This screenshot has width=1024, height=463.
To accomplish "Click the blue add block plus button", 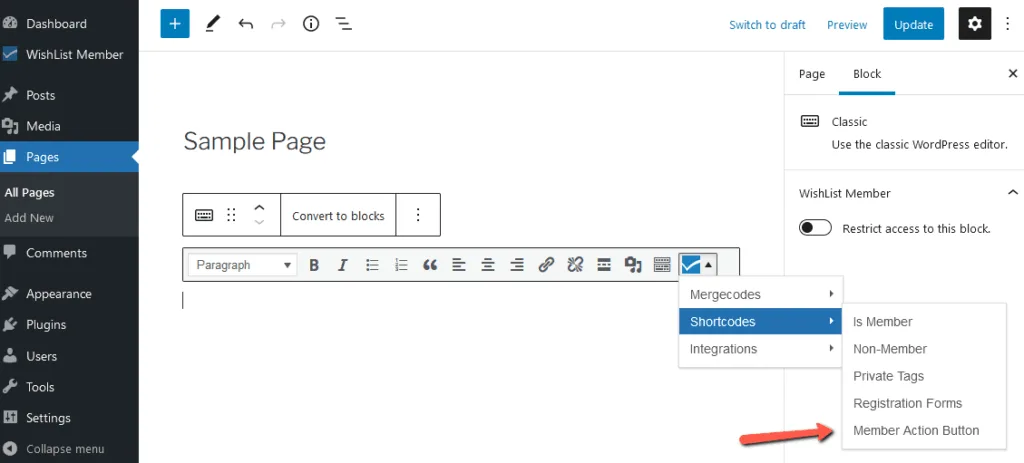I will (x=175, y=24).
